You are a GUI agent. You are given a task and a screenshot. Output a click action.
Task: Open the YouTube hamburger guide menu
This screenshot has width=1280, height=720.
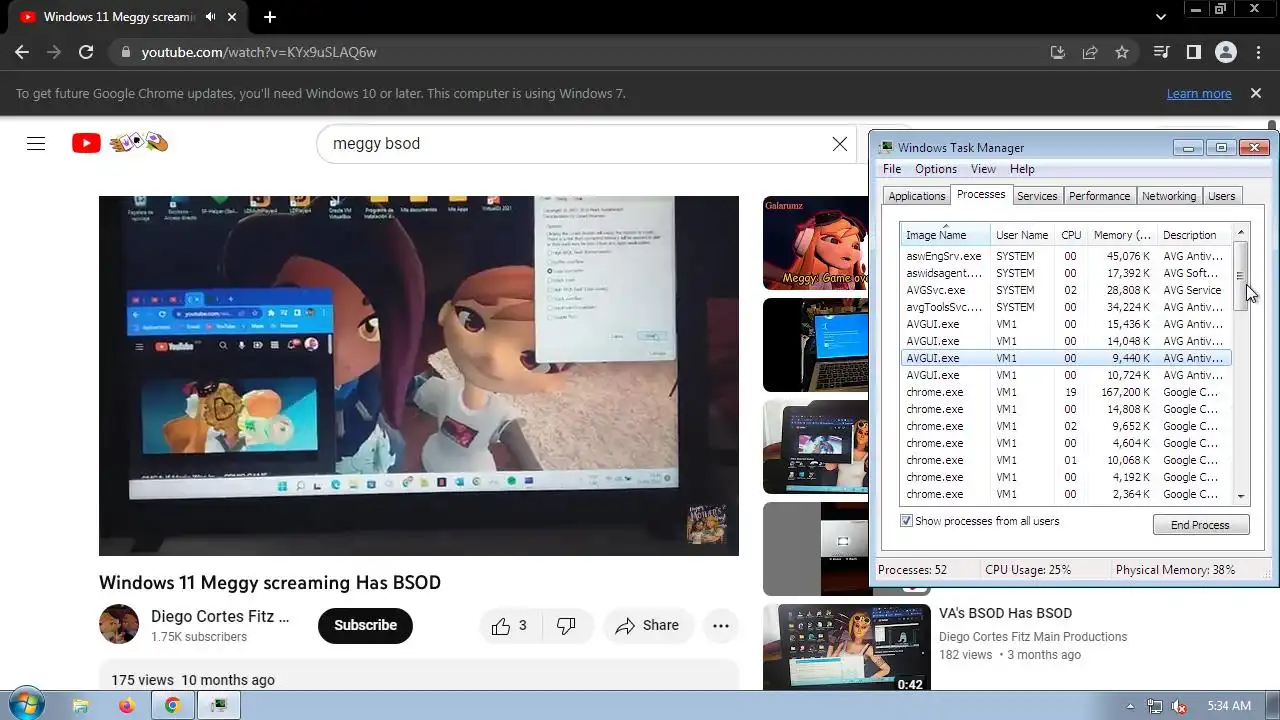point(36,143)
